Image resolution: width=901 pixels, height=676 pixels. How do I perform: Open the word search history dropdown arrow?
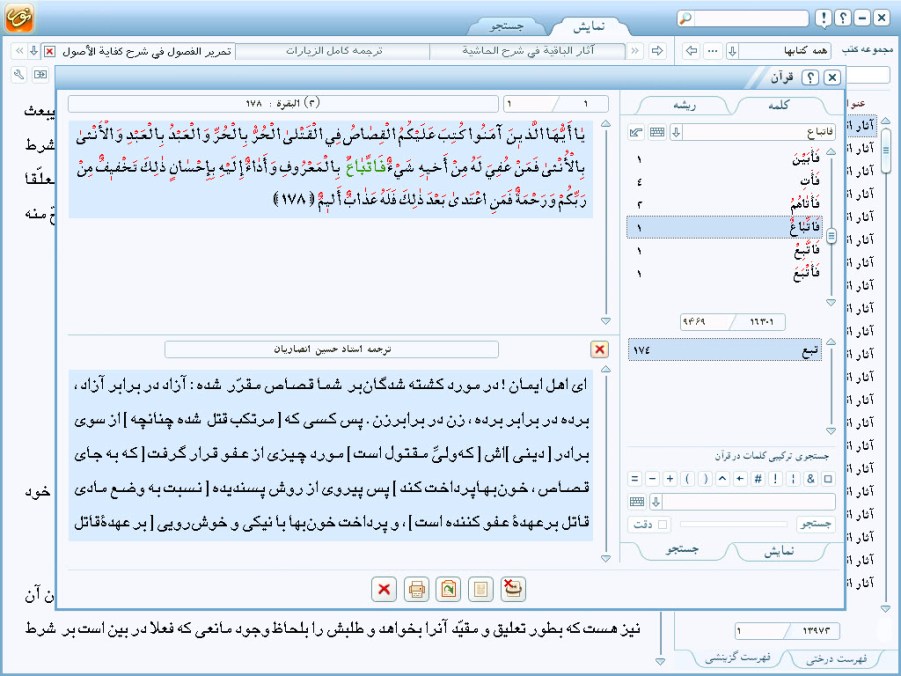click(677, 132)
